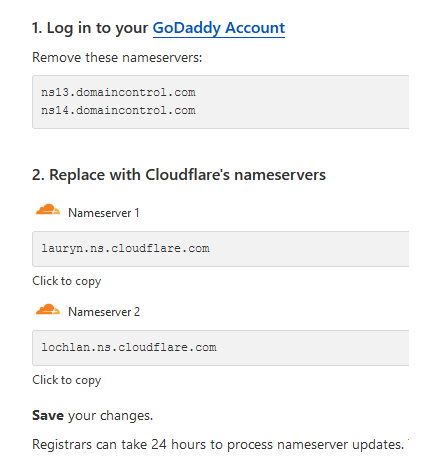The height and width of the screenshot is (467, 439).
Task: Click the bold 'Save' word
Action: pyautogui.click(x=48, y=415)
